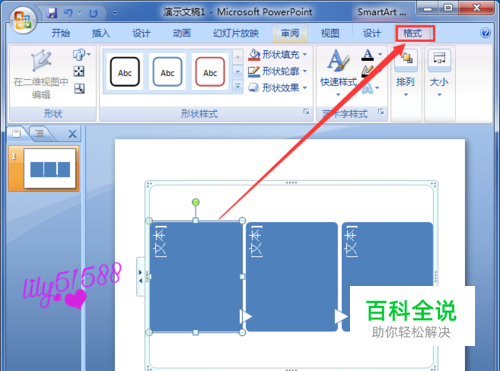Apply the red outline Abc shape style

tap(210, 72)
